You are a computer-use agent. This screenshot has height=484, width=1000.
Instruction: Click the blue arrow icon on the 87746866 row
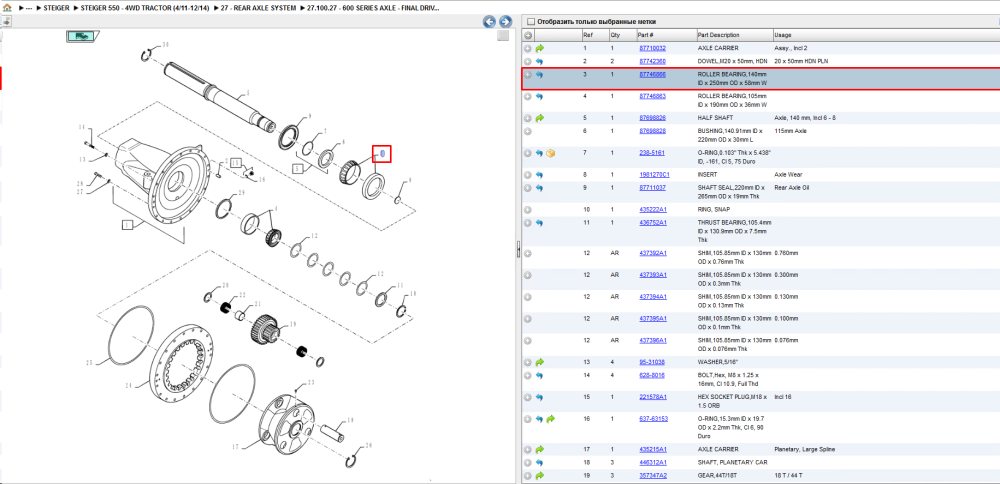coord(540,75)
